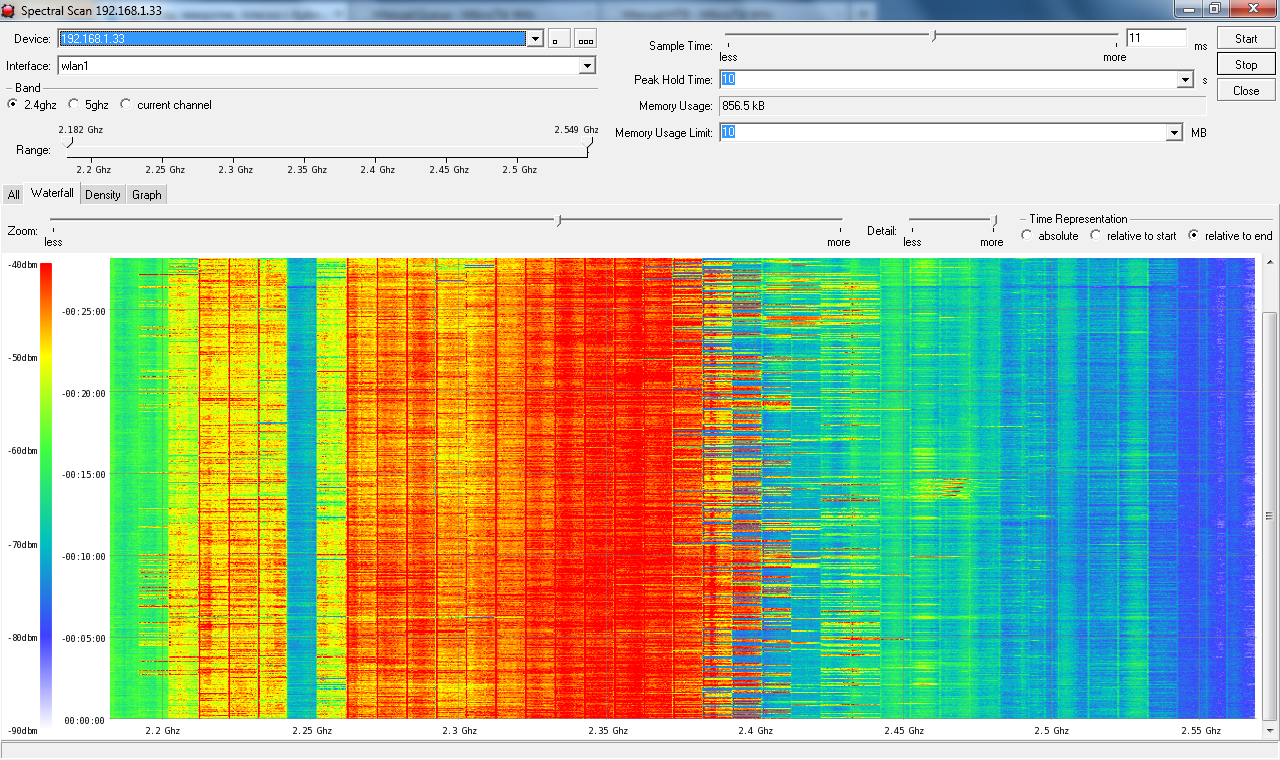This screenshot has height=760, width=1280.
Task: Click the Memory Usage value 856.5 kB
Action: click(x=744, y=105)
